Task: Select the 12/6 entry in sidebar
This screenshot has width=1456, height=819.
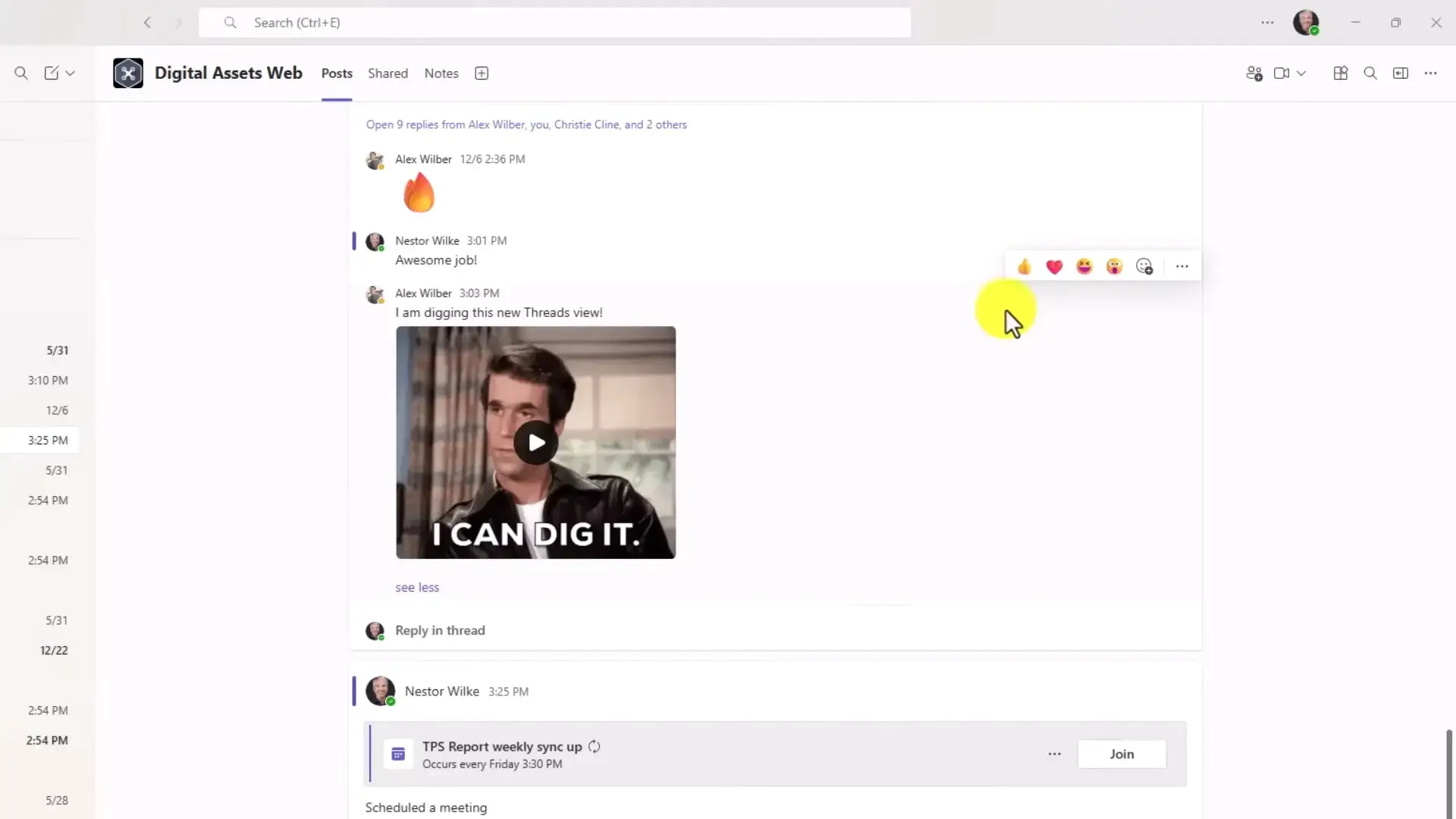Action: (x=57, y=410)
